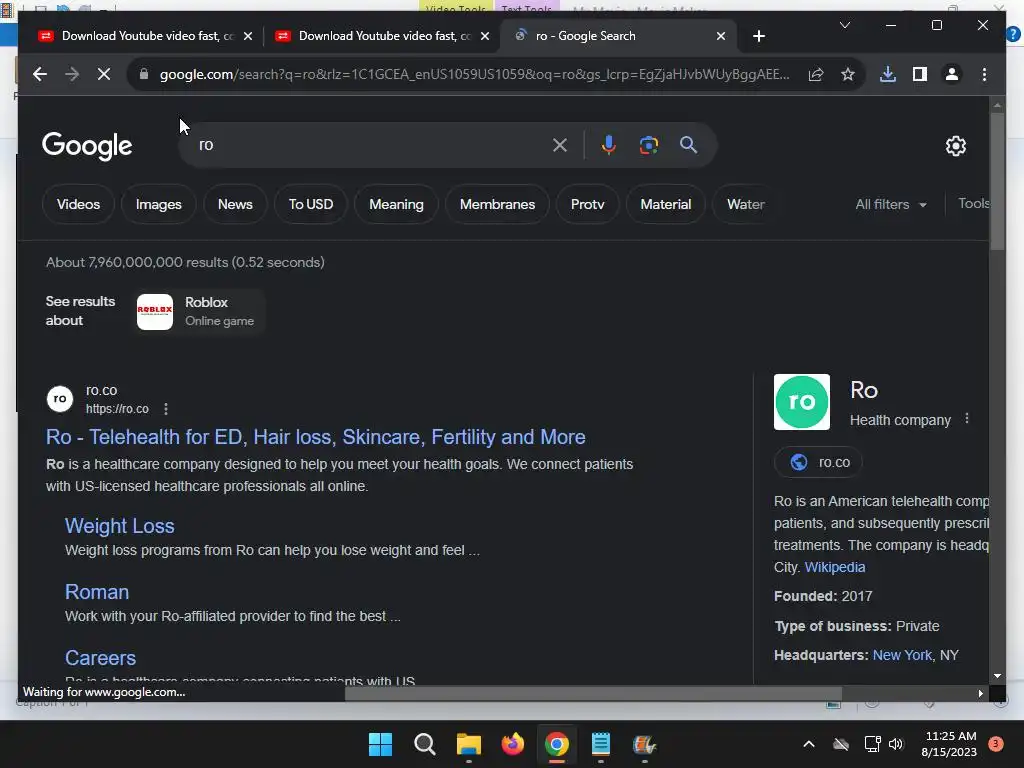Click the Ro logo in knowledge panel

click(x=801, y=402)
